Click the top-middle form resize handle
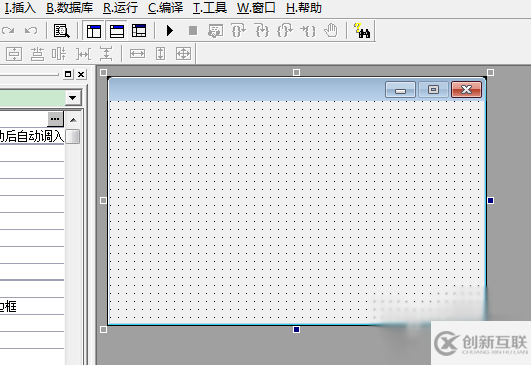The width and height of the screenshot is (531, 365). pos(296,72)
